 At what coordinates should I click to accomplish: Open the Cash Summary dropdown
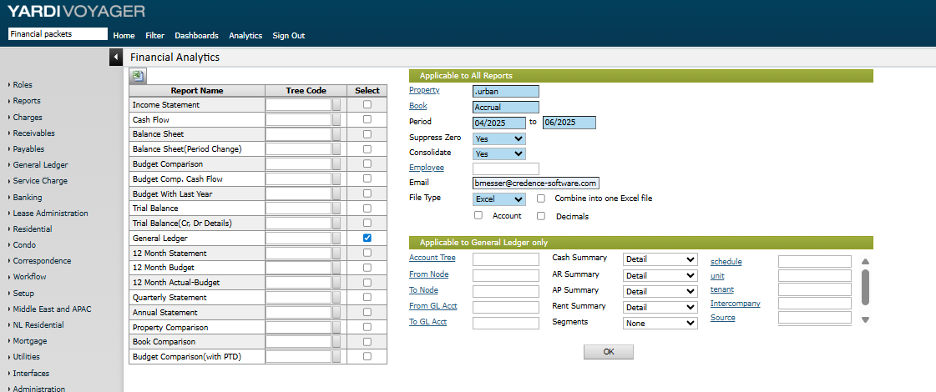point(660,260)
